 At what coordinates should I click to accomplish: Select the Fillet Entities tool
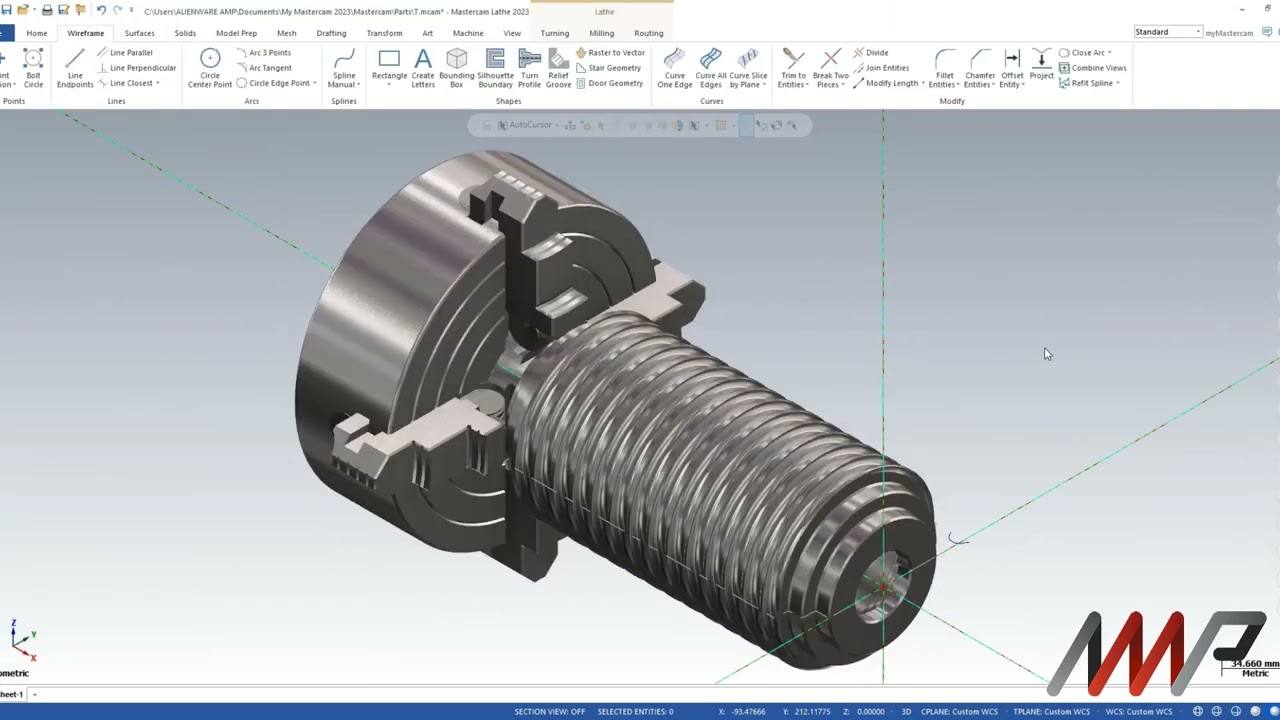pyautogui.click(x=945, y=68)
